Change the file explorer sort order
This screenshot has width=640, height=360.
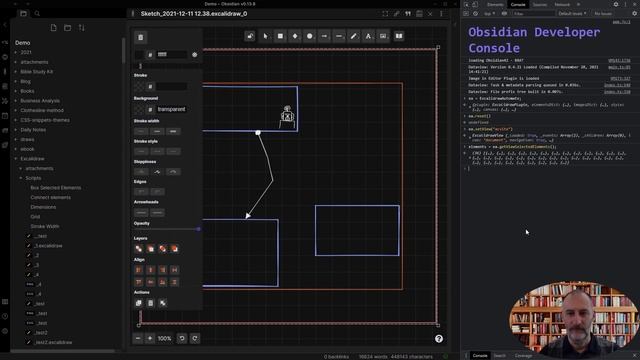(82, 28)
